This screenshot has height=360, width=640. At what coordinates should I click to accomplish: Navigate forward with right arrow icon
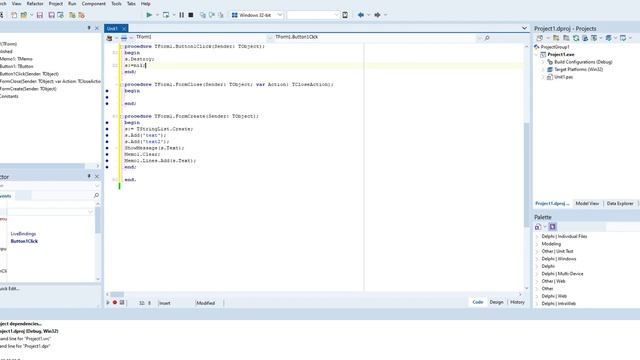377,15
